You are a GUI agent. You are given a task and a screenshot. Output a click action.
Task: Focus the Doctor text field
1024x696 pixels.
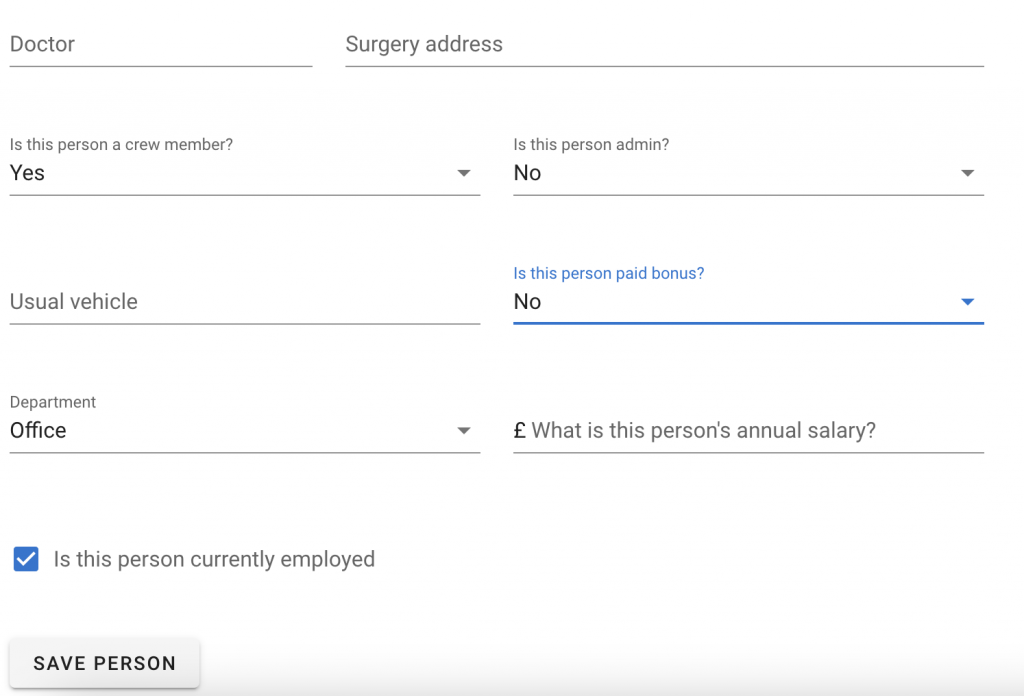pyautogui.click(x=160, y=45)
